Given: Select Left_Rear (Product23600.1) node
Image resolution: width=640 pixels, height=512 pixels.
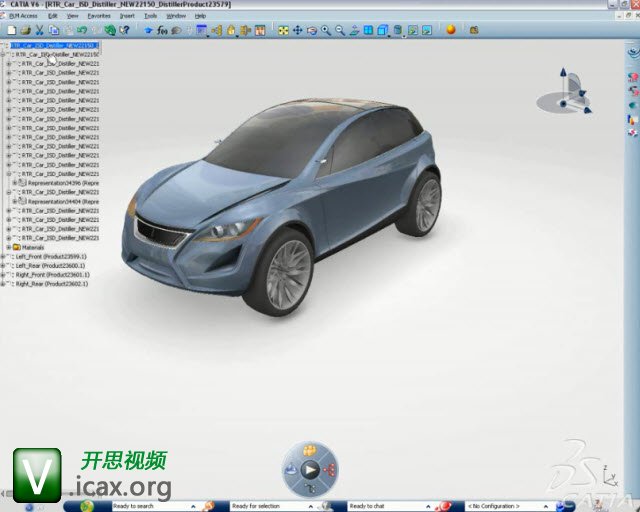Looking at the screenshot, I should 50,265.
